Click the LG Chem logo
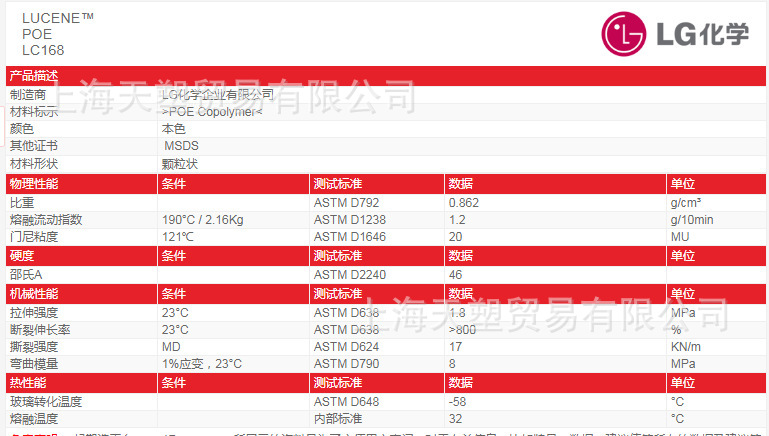The image size is (769, 436). click(675, 34)
